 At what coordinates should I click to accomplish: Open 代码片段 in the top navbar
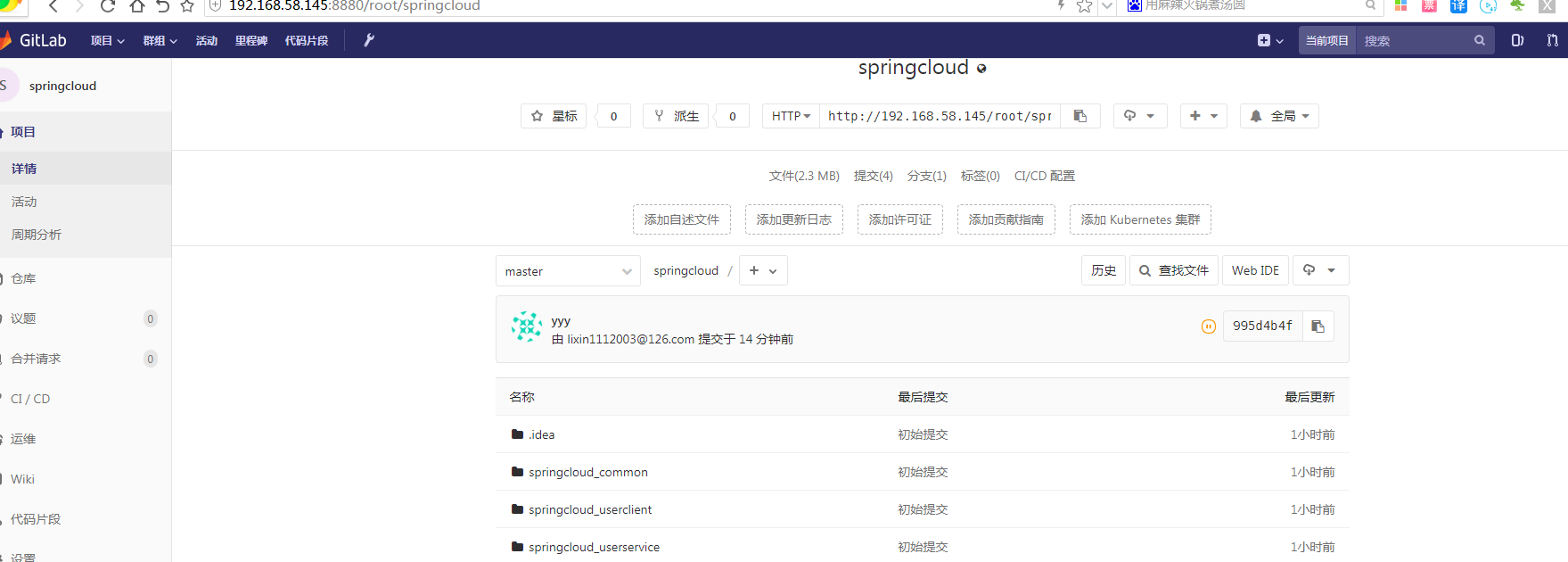click(307, 40)
